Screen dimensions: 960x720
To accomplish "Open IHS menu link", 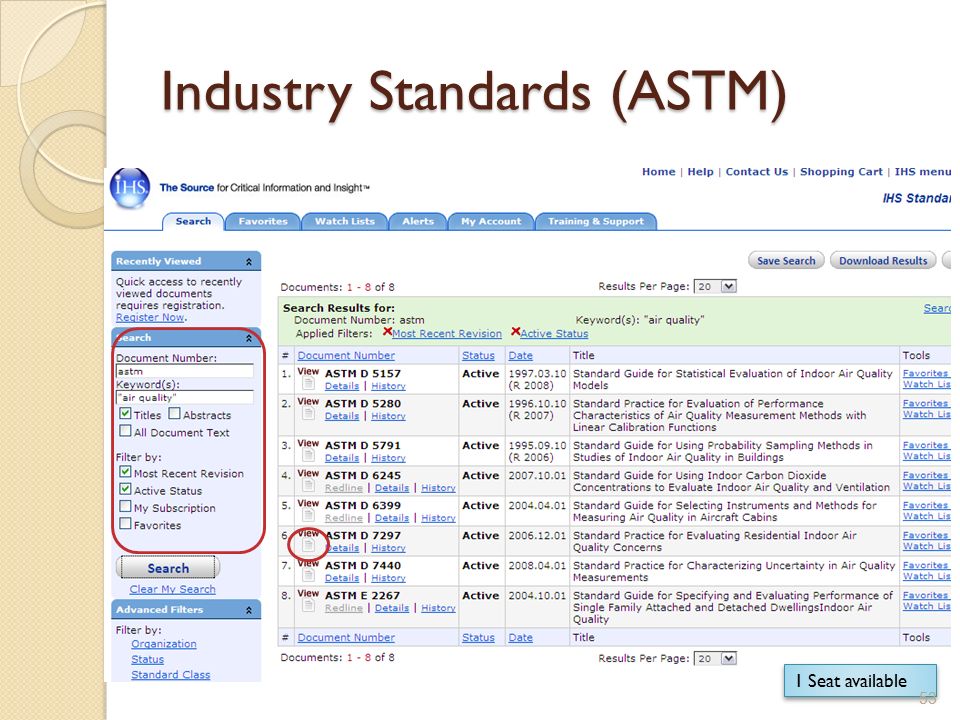I will click(x=923, y=172).
